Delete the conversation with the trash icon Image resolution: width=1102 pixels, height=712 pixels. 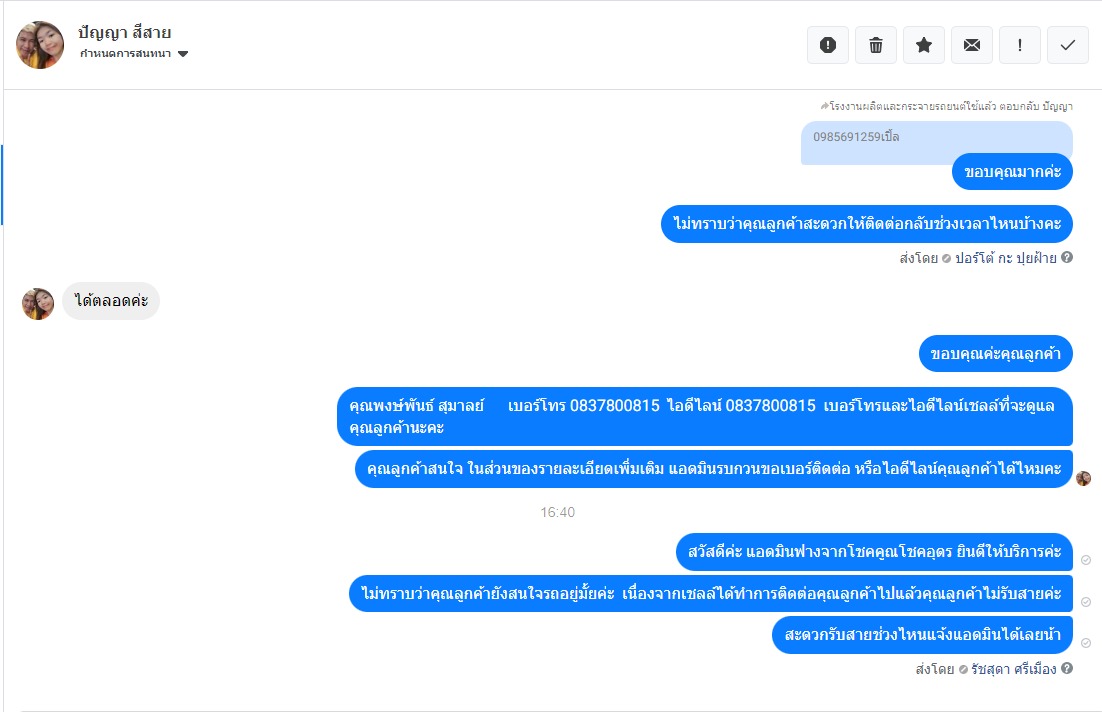click(876, 45)
